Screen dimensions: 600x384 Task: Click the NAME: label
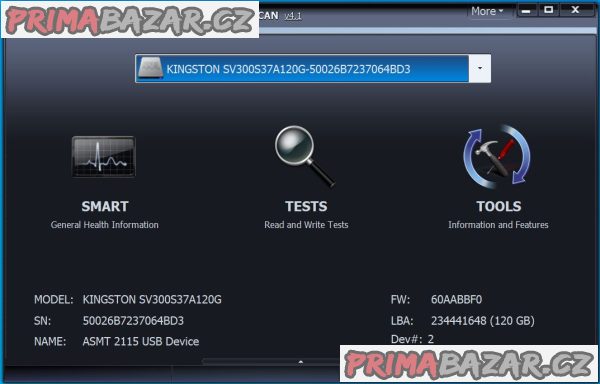point(50,342)
